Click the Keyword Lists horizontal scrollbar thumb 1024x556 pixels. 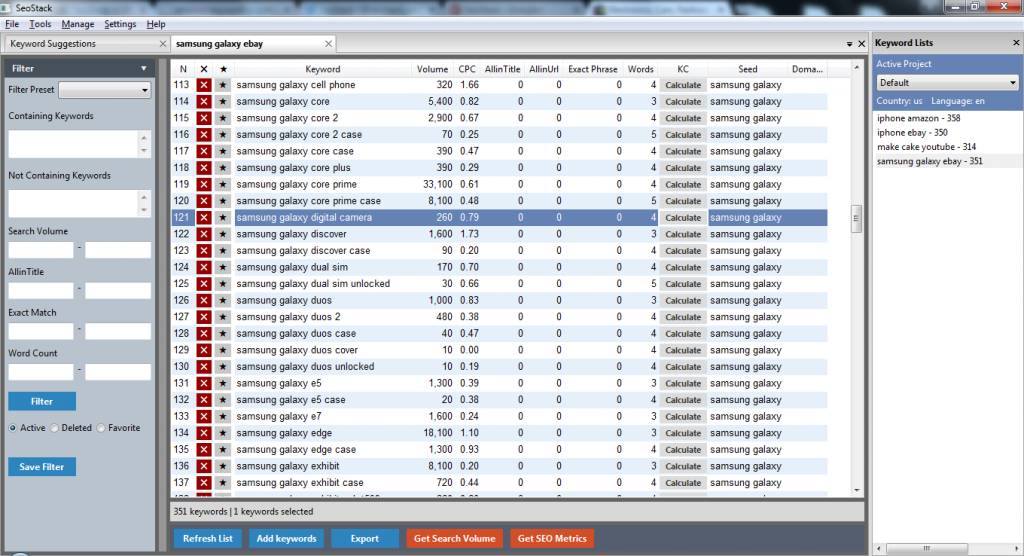[x=926, y=549]
